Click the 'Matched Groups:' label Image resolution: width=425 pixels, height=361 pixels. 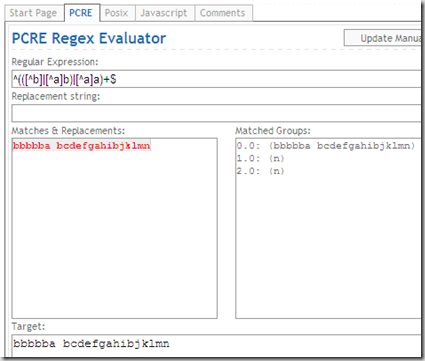(273, 131)
